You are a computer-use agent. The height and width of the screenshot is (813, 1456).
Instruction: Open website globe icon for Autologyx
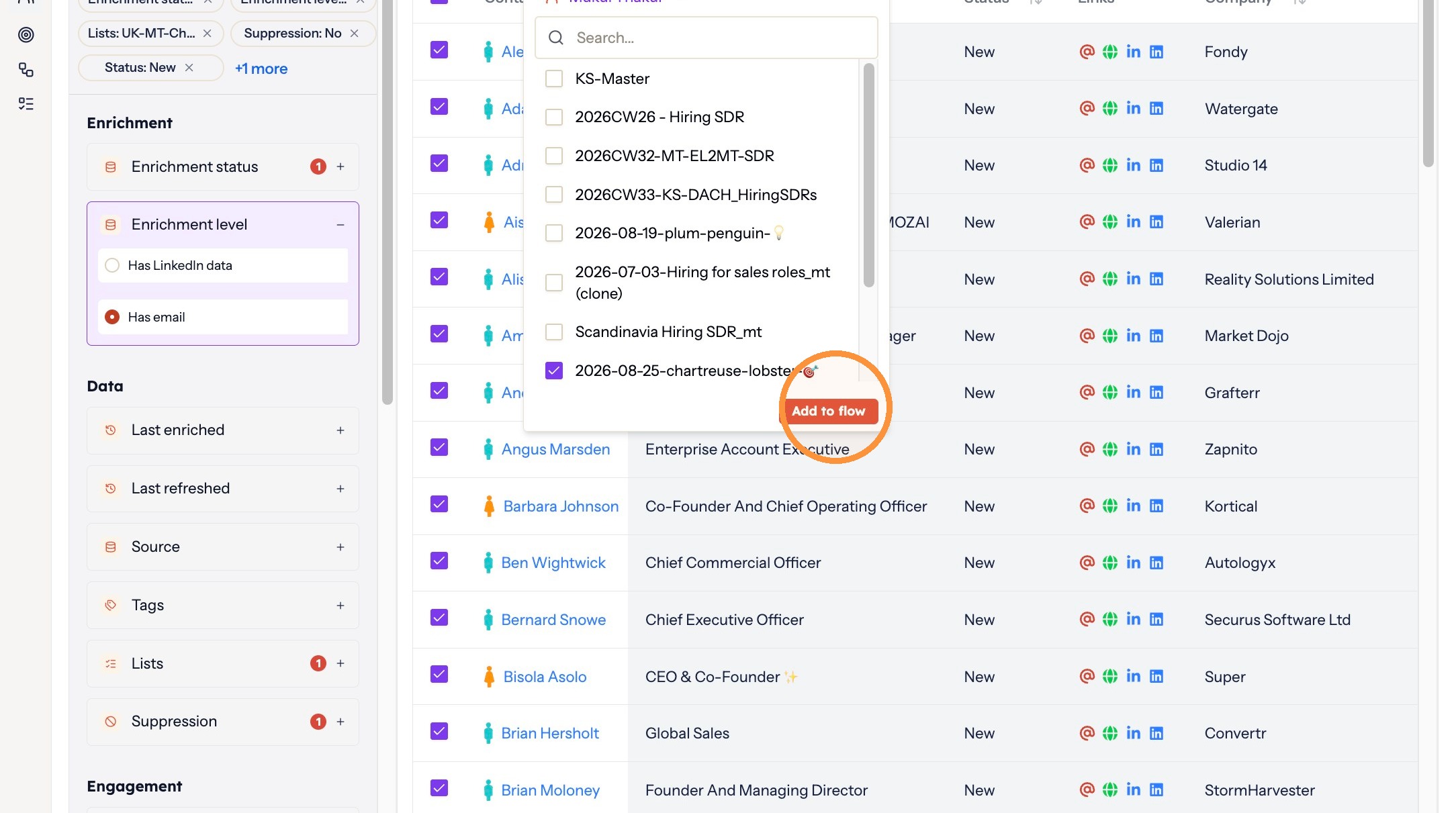pyautogui.click(x=1109, y=563)
